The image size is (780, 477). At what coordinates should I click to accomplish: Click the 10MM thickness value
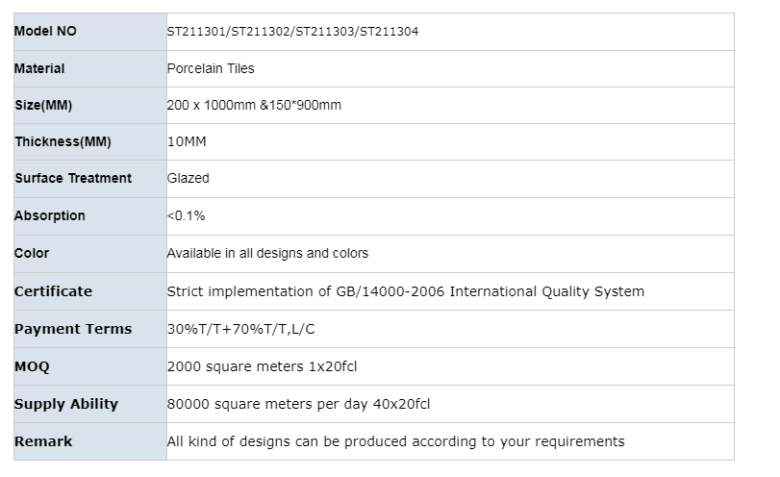(x=186, y=142)
